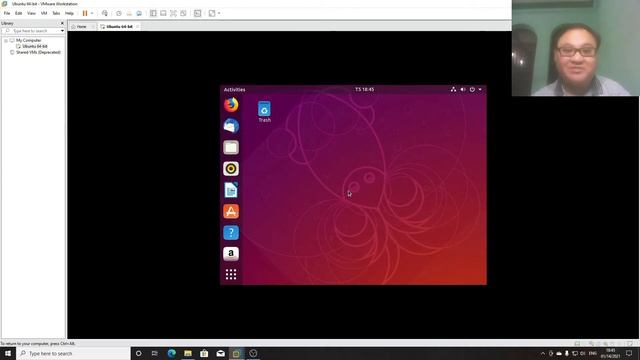The width and height of the screenshot is (640, 360).
Task: Open the File menu
Action: (x=7, y=13)
